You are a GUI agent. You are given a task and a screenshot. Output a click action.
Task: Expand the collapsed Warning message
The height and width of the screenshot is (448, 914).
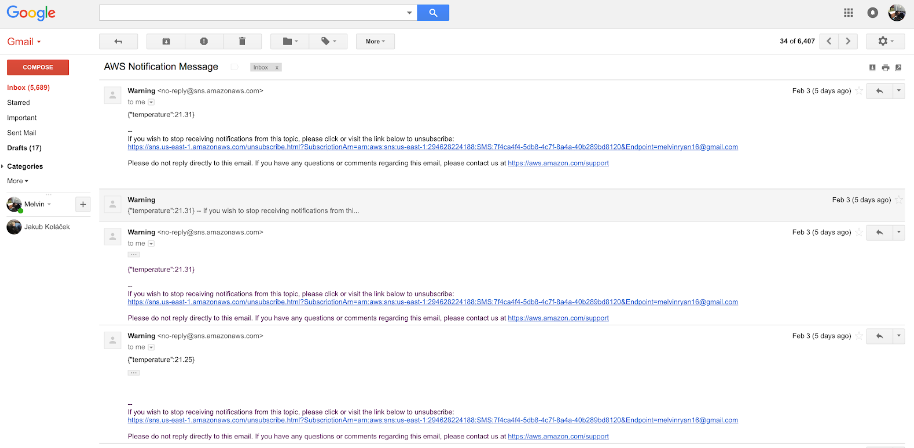click(501, 204)
